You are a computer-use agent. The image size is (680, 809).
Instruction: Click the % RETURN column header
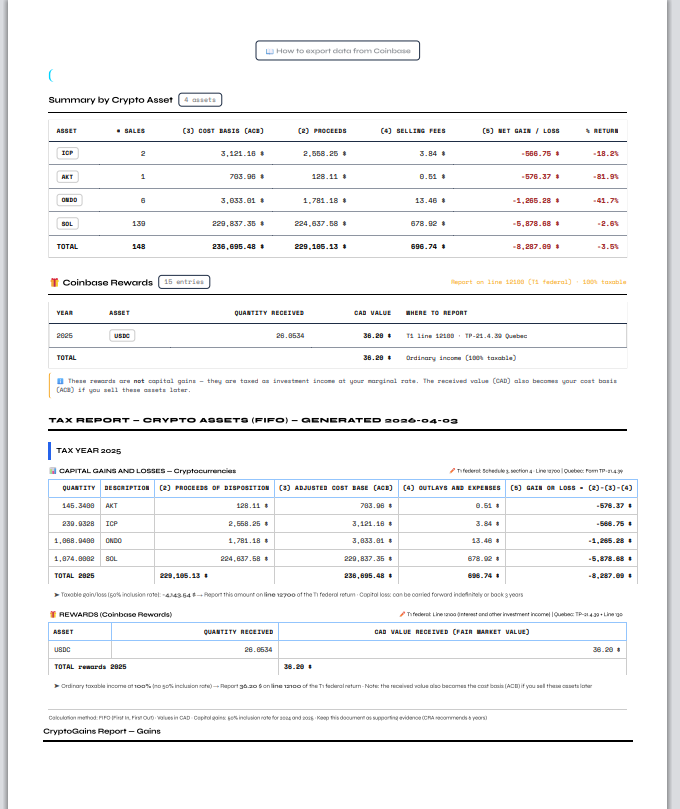point(602,131)
